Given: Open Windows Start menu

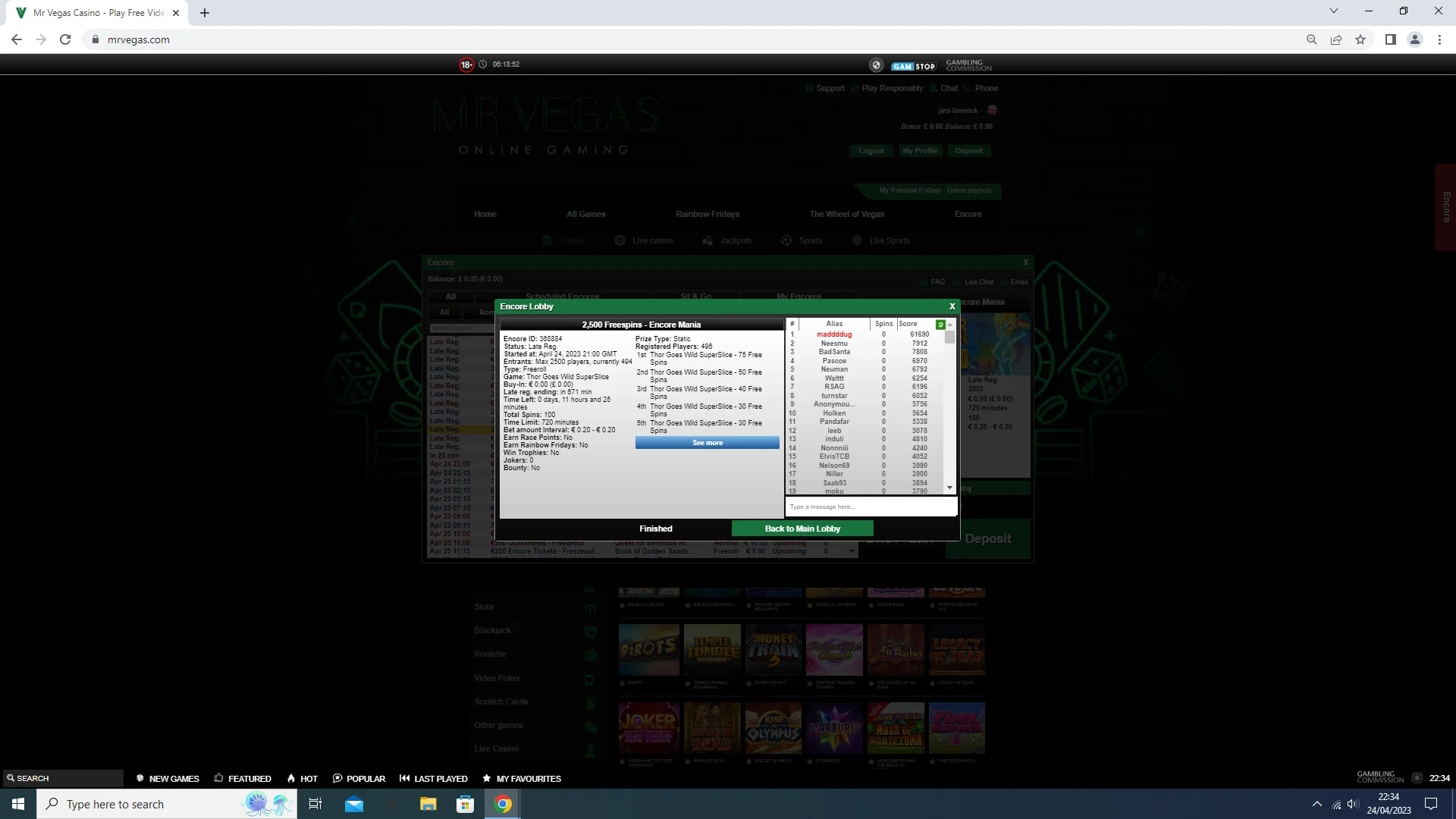Looking at the screenshot, I should (x=18, y=804).
